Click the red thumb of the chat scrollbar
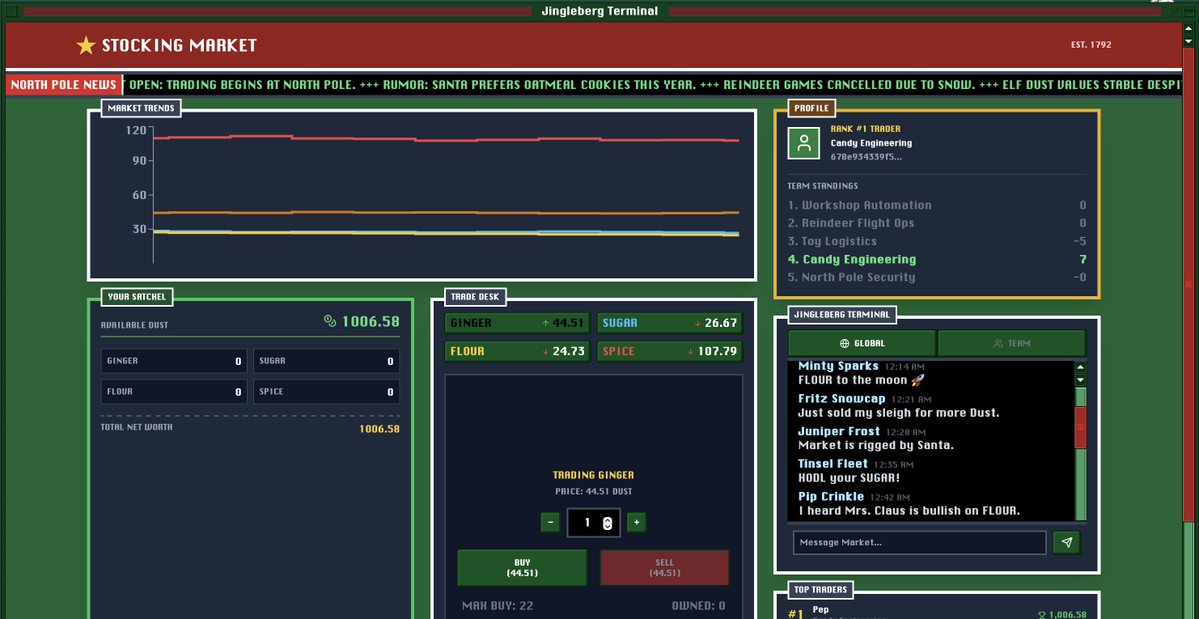This screenshot has width=1199, height=619. click(1080, 427)
